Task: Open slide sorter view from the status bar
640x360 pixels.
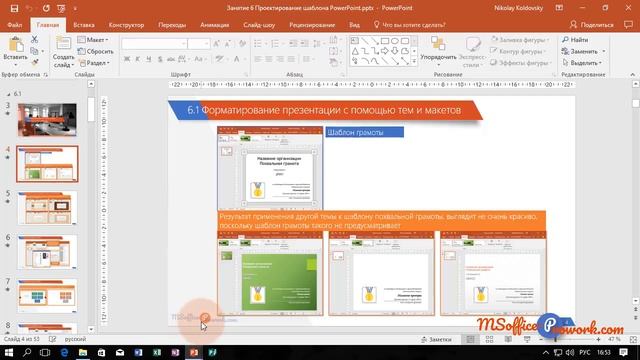Action: coord(489,339)
